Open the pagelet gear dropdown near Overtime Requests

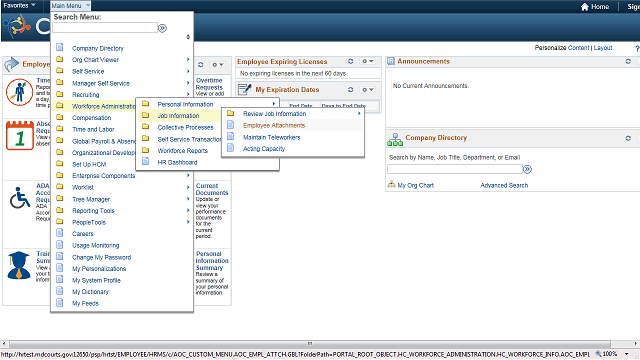(x=218, y=64)
